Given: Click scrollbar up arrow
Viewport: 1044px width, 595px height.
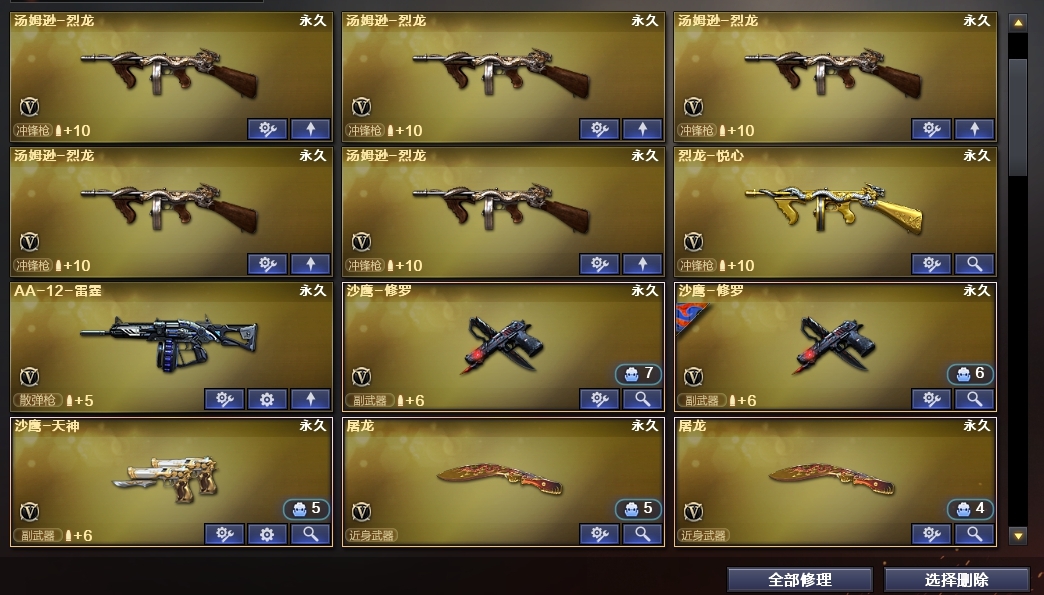Looking at the screenshot, I should [x=1018, y=23].
